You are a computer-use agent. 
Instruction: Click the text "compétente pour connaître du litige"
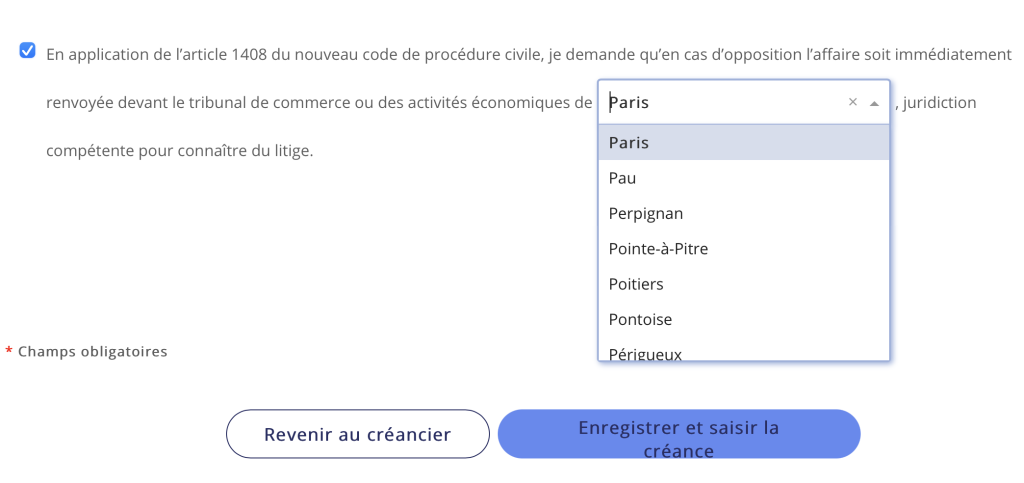coord(180,152)
